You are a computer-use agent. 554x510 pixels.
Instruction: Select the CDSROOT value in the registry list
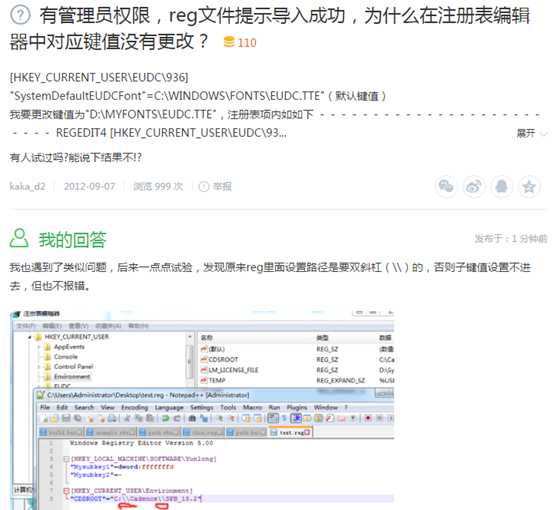pyautogui.click(x=219, y=359)
